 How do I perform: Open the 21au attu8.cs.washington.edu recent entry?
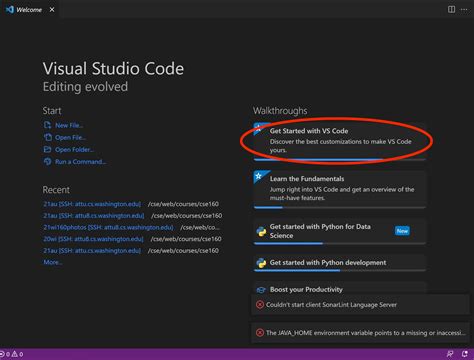pyautogui.click(x=94, y=216)
